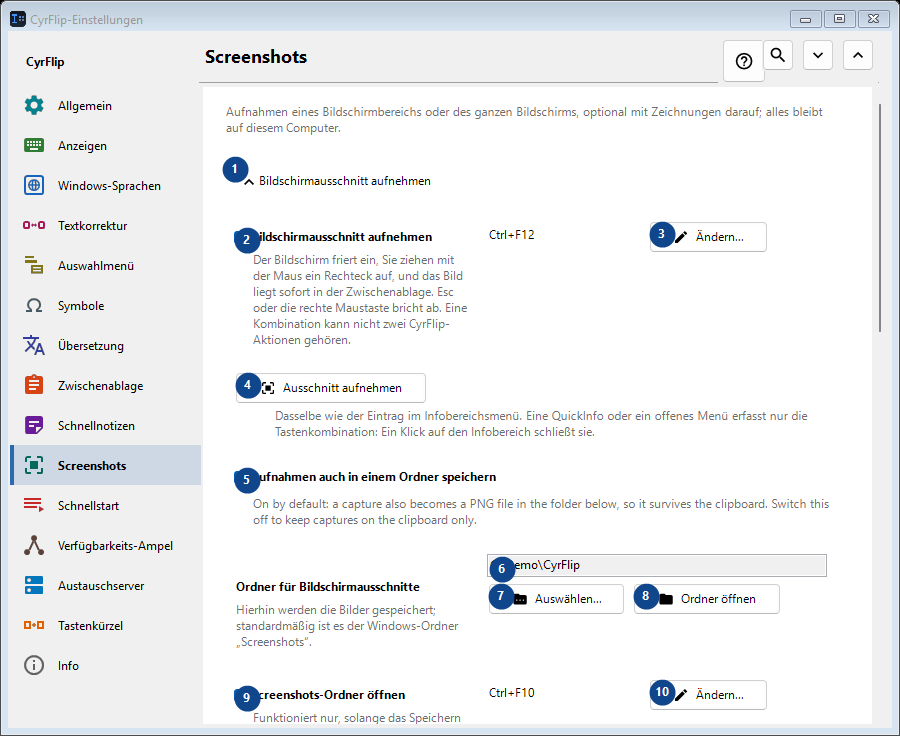This screenshot has height=736, width=900.
Task: Collapse the Bildschirmausschnitt aufnehmen section
Action: pos(338,181)
